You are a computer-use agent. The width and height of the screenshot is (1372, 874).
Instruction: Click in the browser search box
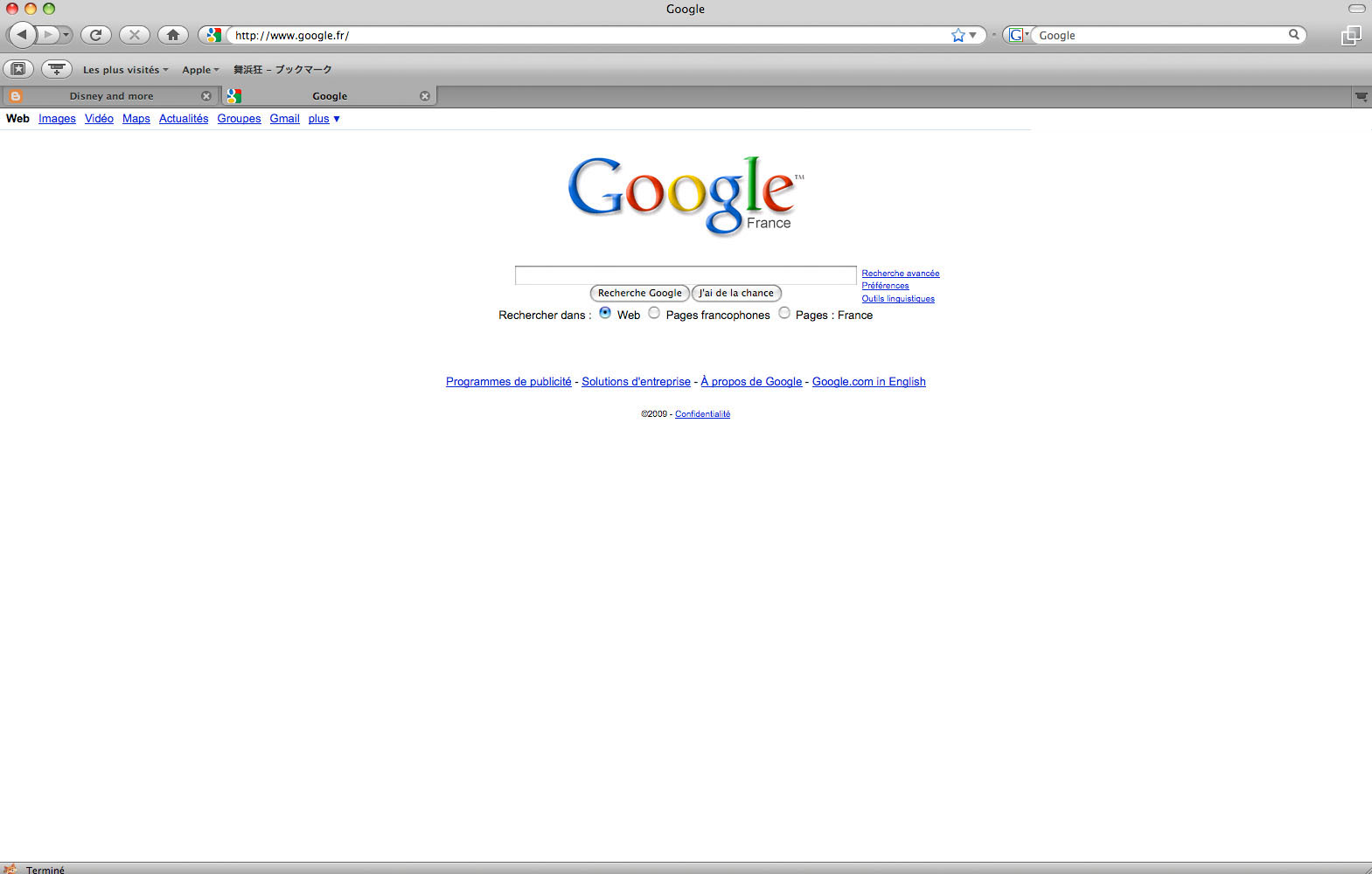pos(1159,35)
